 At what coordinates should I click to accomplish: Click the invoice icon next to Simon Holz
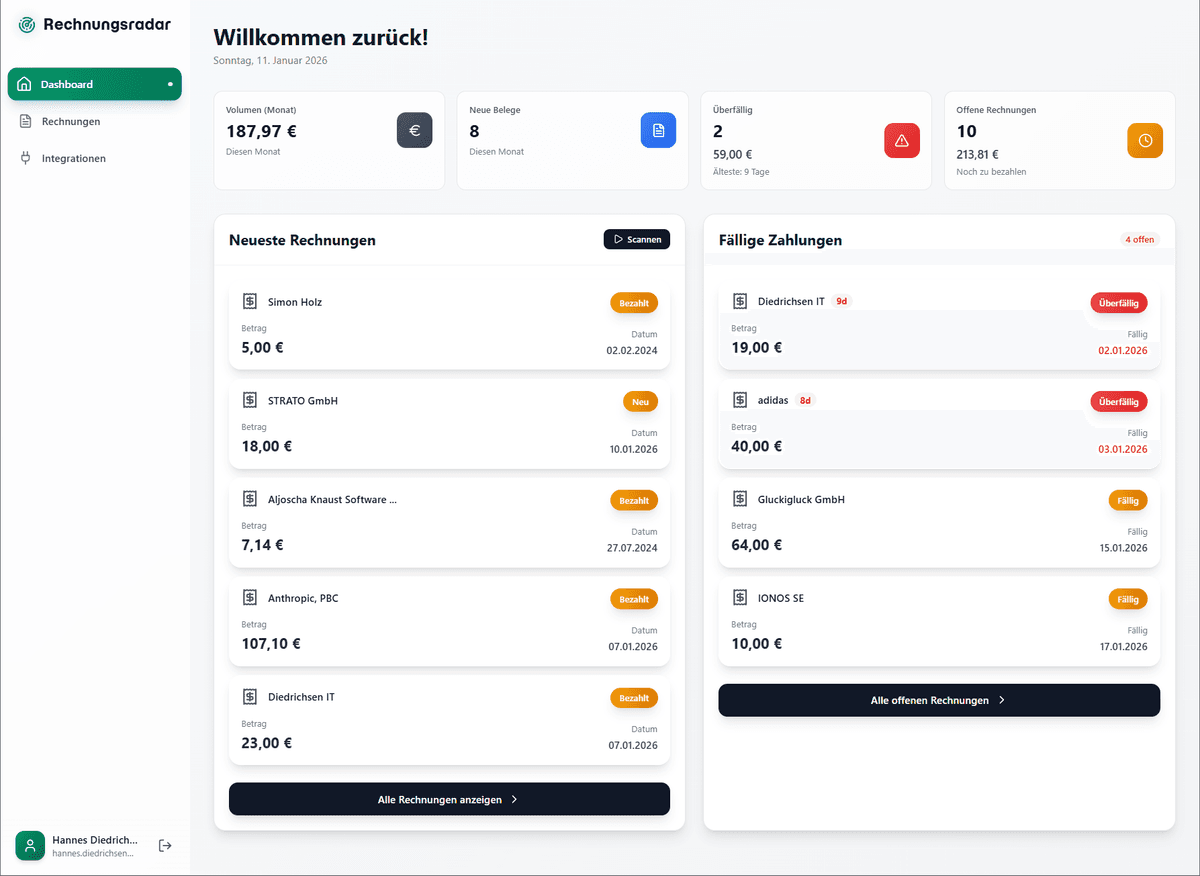point(250,301)
